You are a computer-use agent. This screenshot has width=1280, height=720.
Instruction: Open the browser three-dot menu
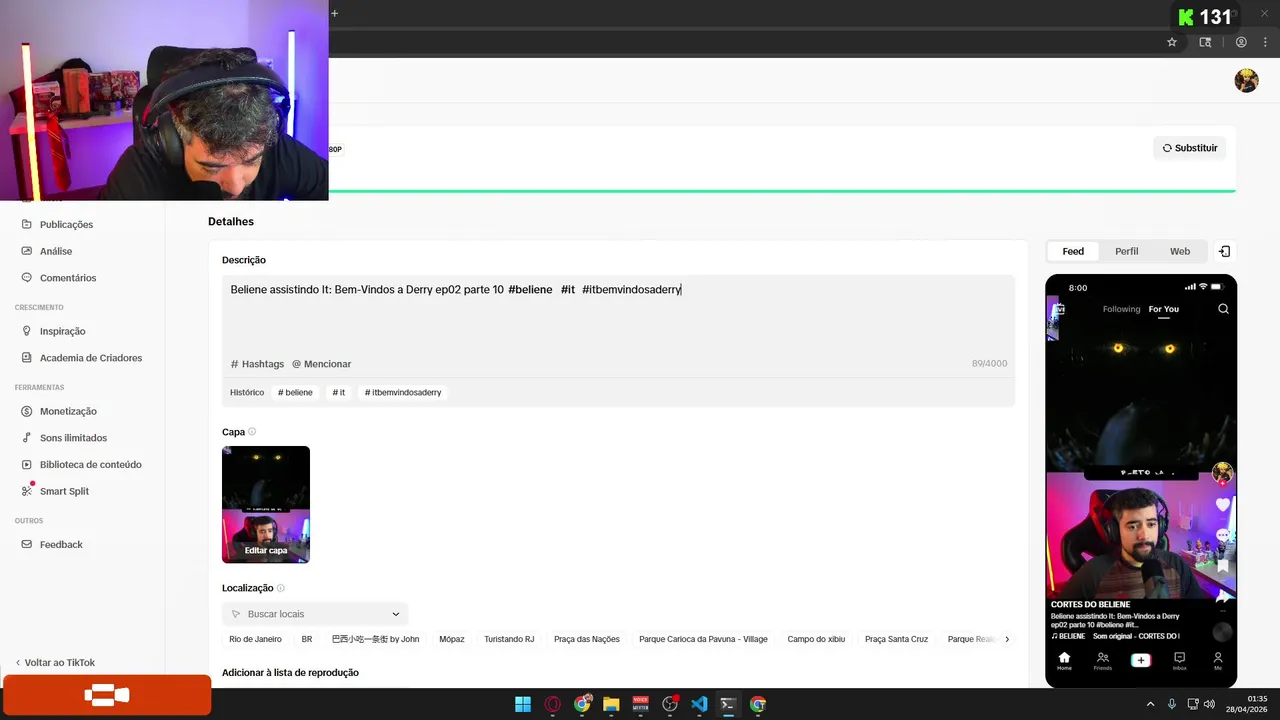tap(1265, 42)
